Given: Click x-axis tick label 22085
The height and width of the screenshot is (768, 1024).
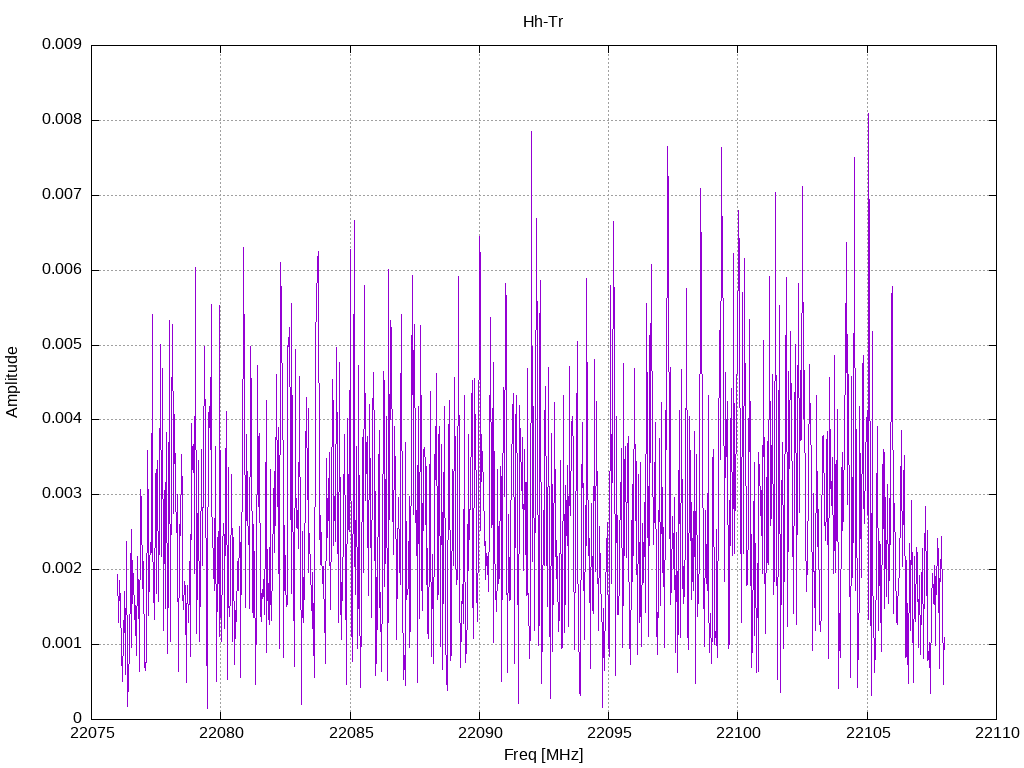Looking at the screenshot, I should tap(350, 733).
